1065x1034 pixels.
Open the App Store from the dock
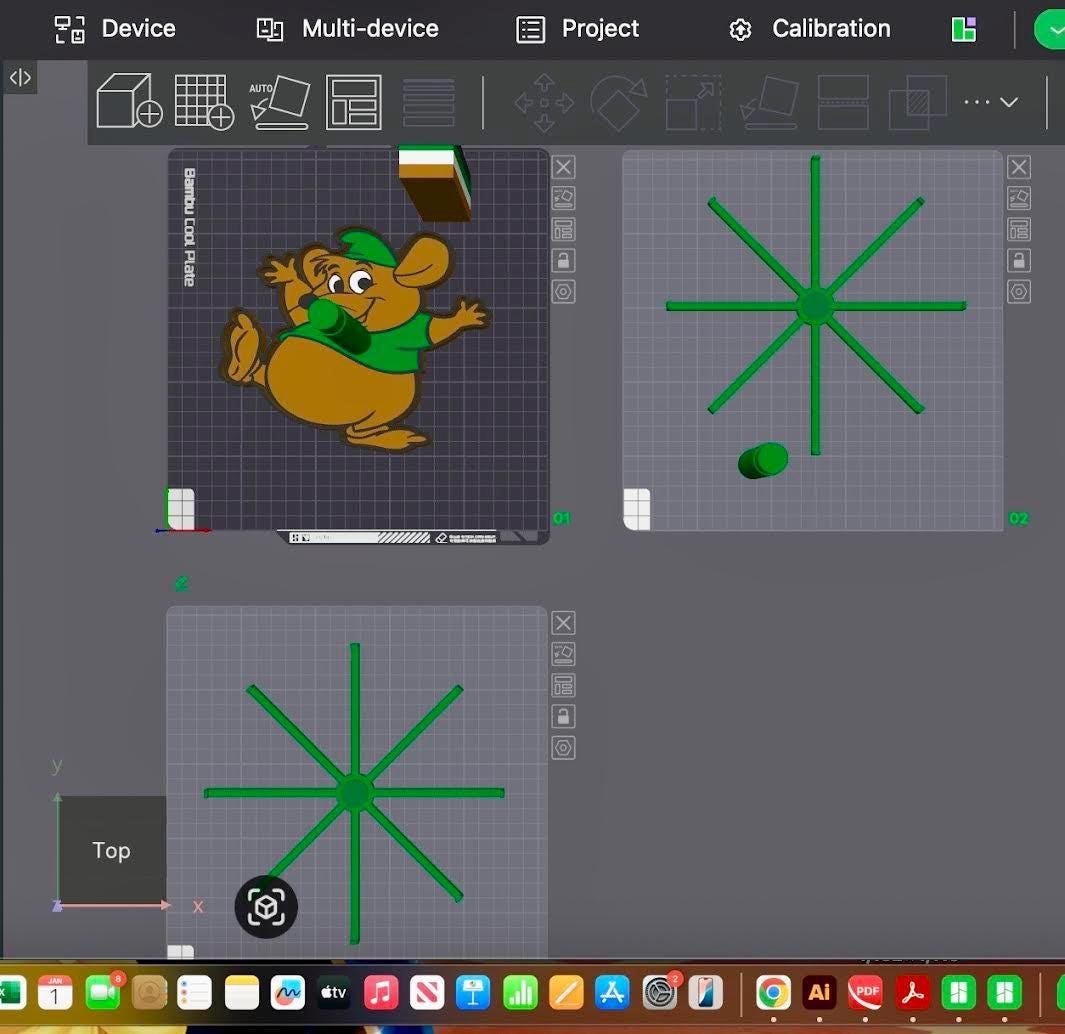612,993
